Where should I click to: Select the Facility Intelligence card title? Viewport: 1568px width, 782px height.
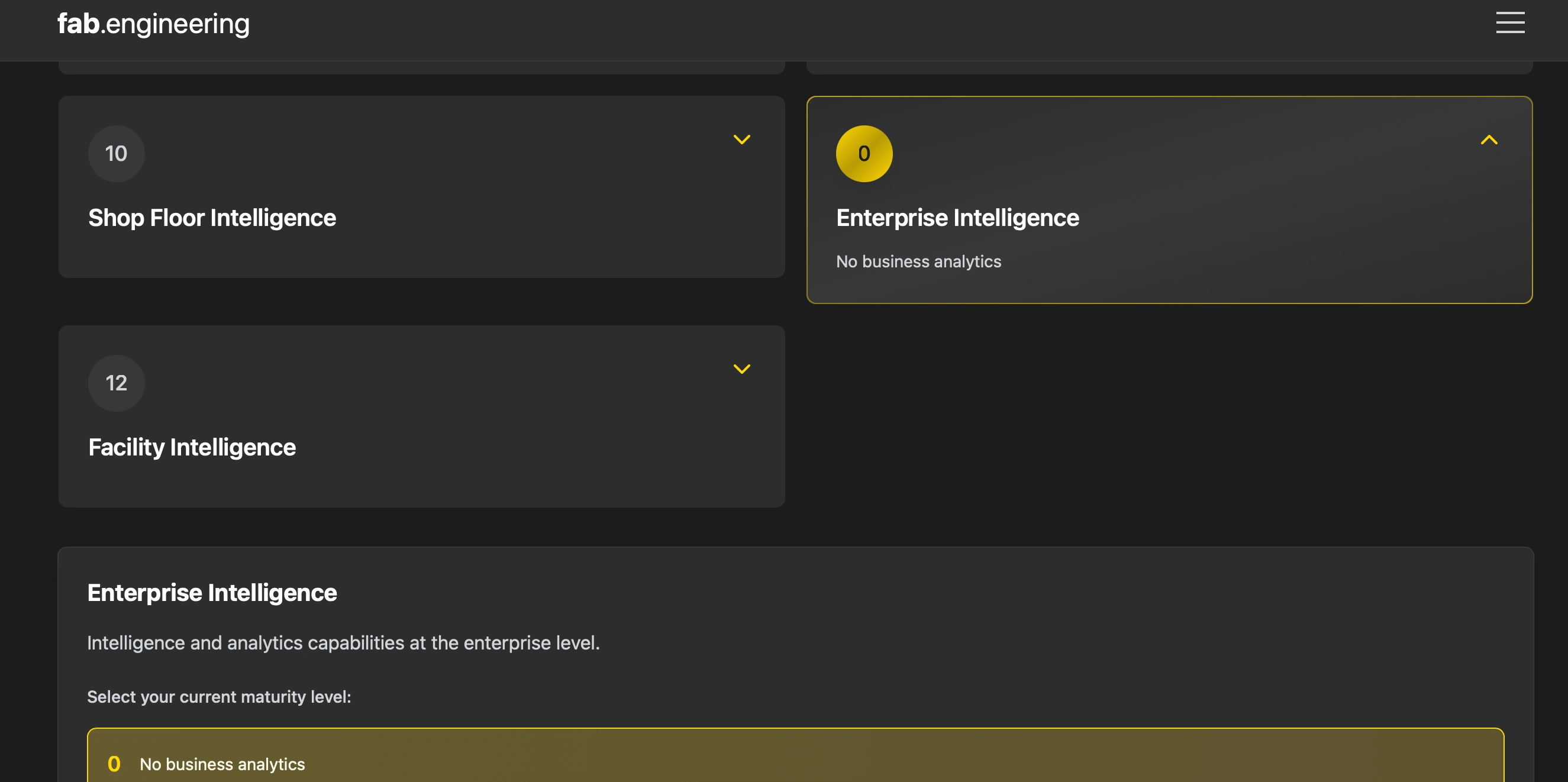click(192, 447)
